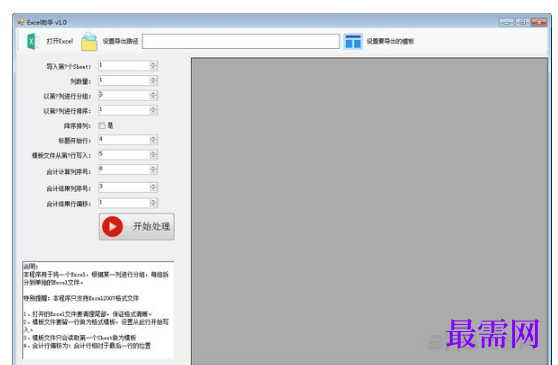Increase the 导入第?个Sheet value with up arrow

pos(153,63)
